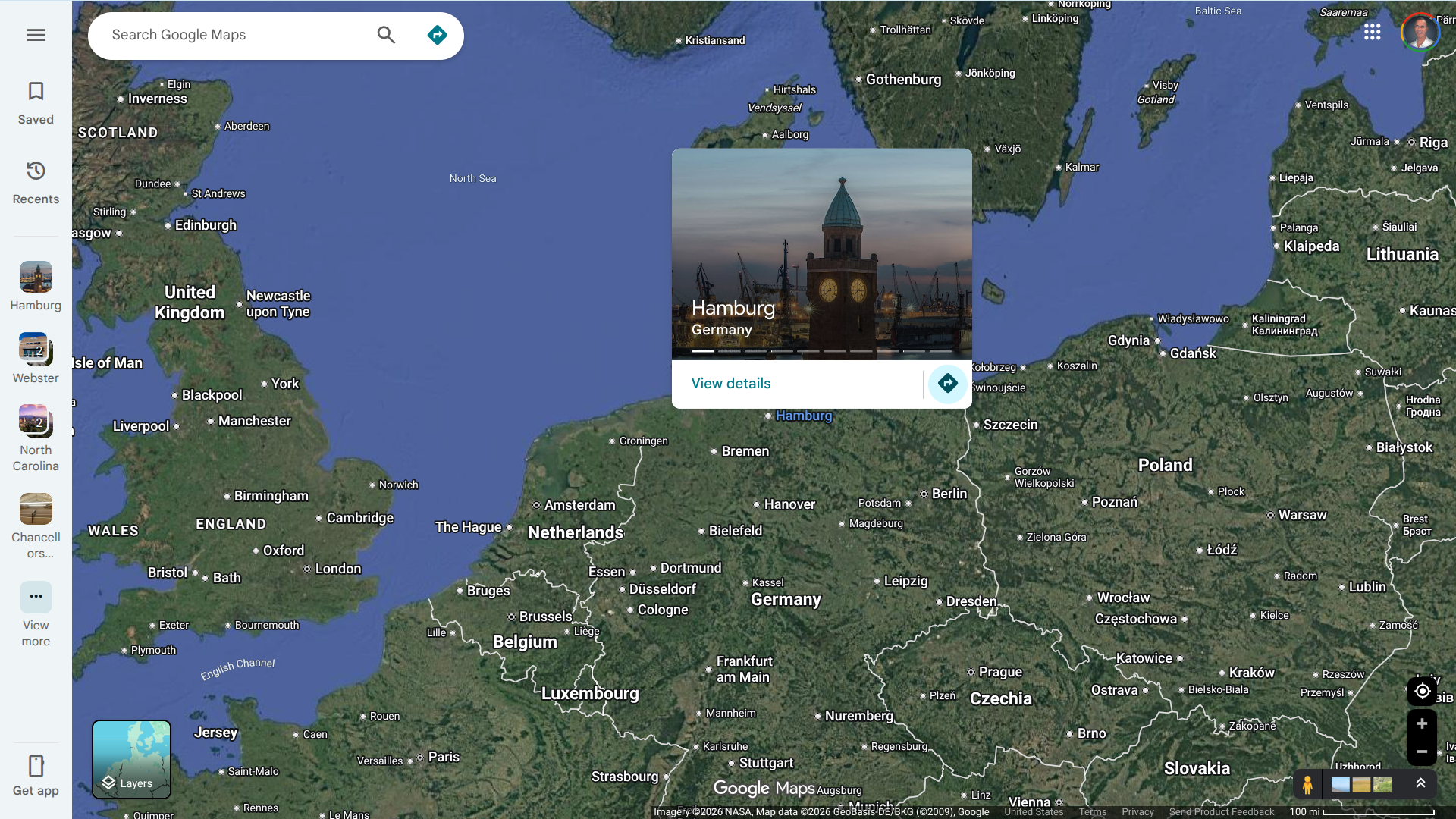Screen dimensions: 1456x819
Task: Open the Google apps grid
Action: click(1372, 32)
